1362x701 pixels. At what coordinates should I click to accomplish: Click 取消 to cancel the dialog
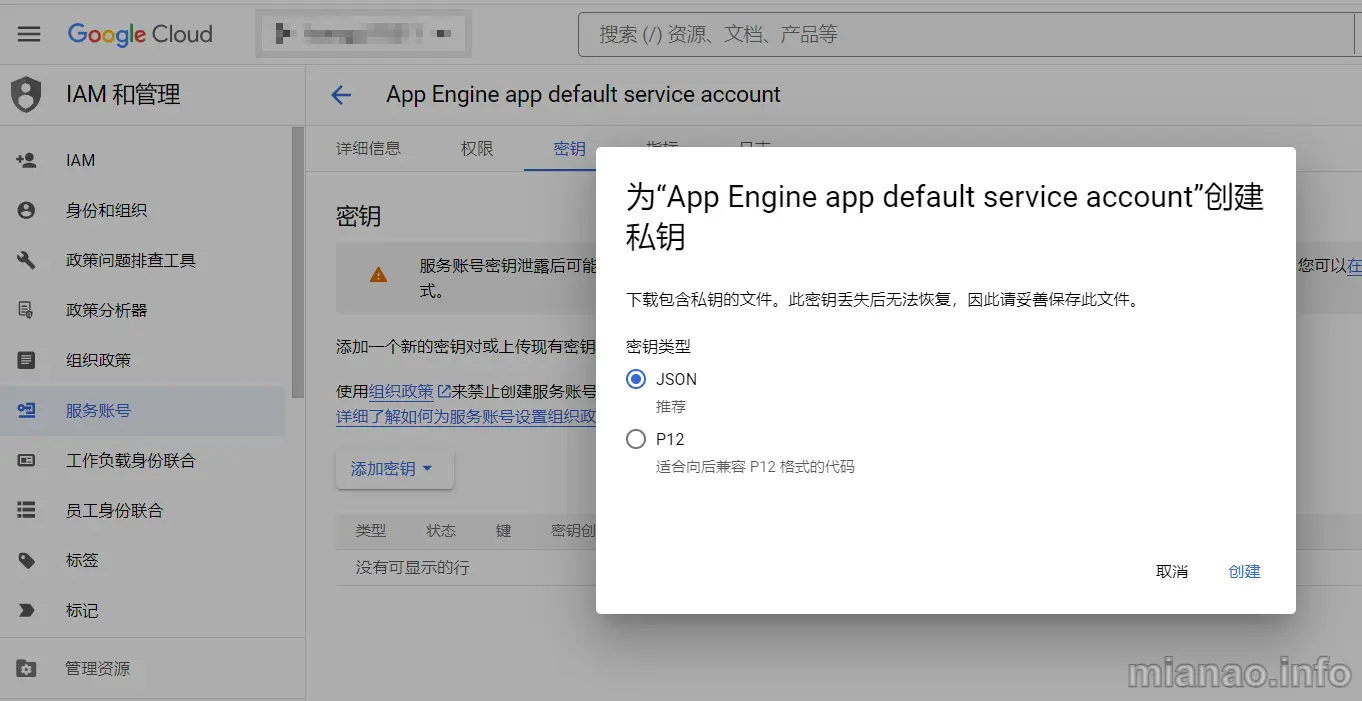coord(1172,571)
